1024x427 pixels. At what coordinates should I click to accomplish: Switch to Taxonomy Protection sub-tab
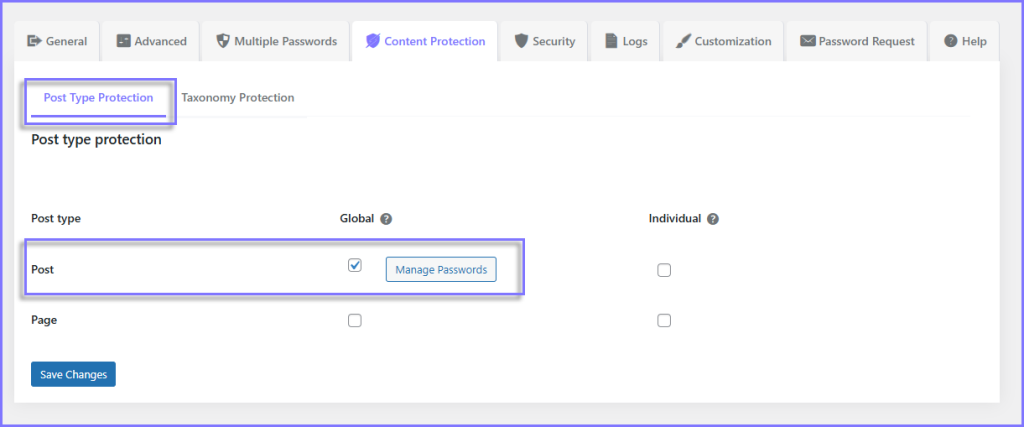coord(237,98)
